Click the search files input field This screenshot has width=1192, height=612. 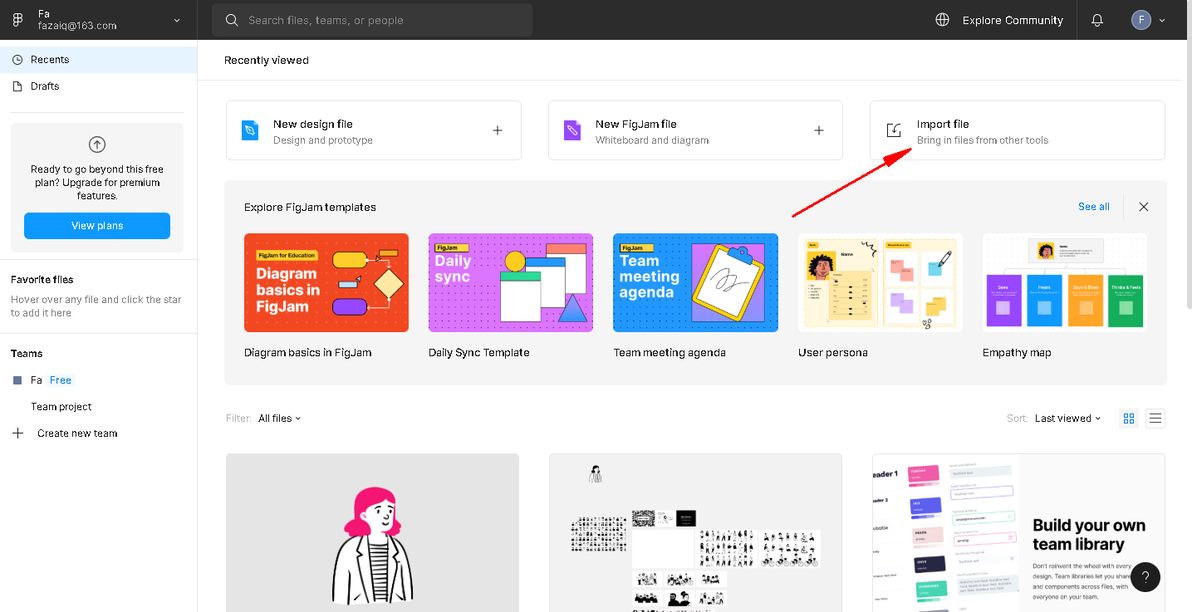pos(380,20)
